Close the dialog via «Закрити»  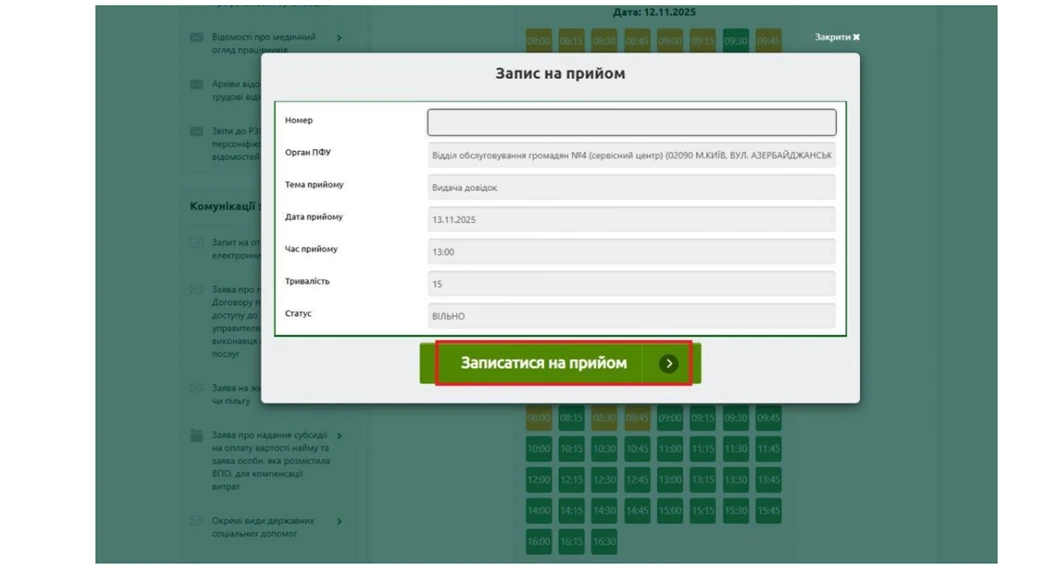click(x=837, y=37)
